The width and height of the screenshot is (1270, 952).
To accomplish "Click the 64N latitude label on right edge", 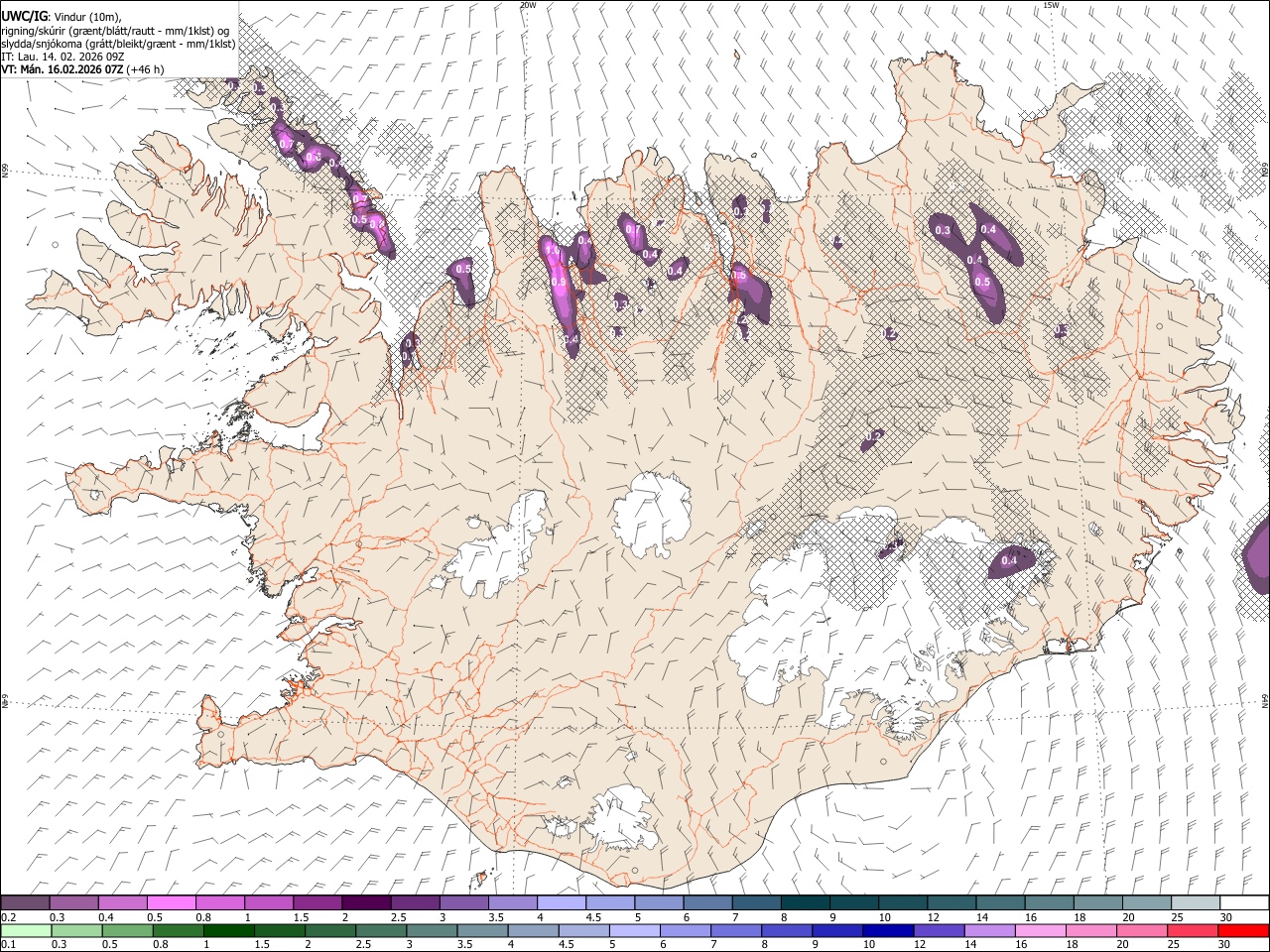I will [x=1265, y=701].
